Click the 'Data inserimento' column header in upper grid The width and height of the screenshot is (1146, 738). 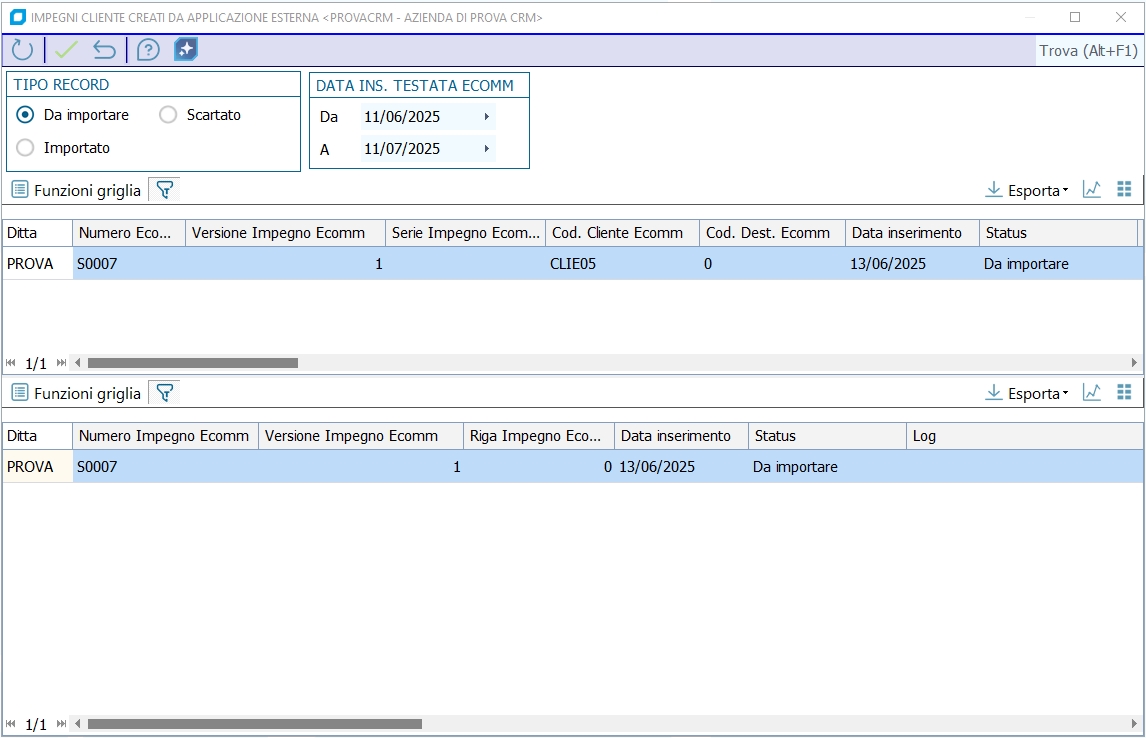coord(907,233)
